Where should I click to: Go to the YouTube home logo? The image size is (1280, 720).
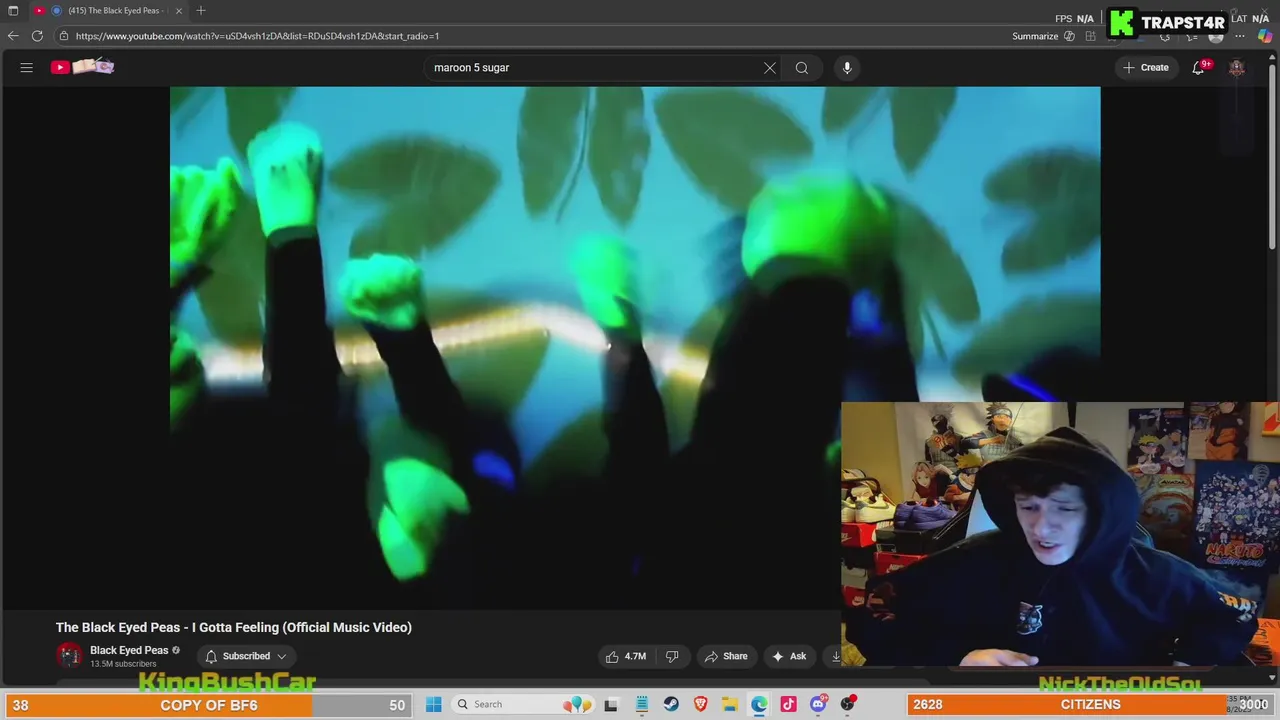[x=83, y=67]
